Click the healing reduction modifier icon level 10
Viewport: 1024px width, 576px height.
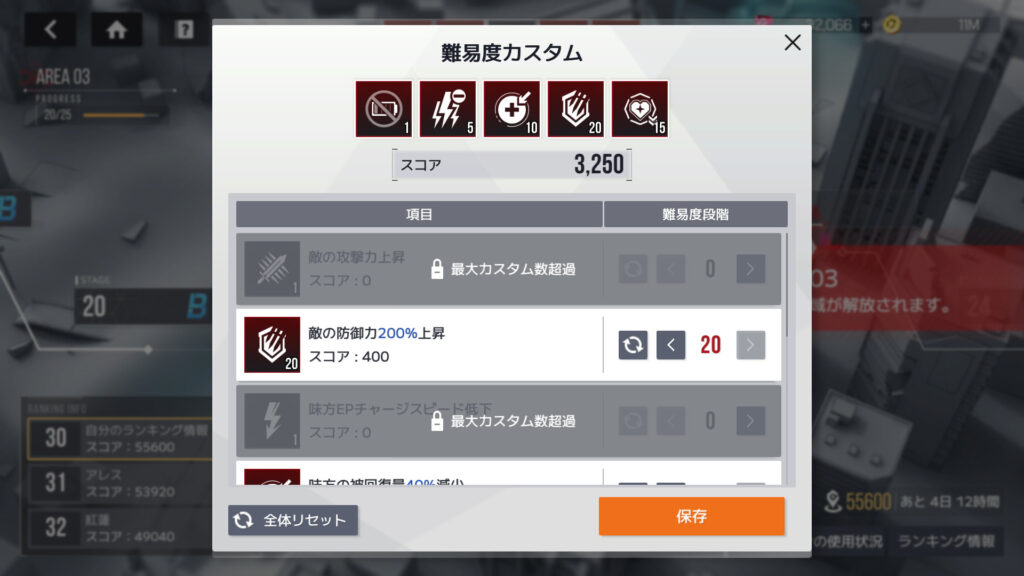(511, 109)
